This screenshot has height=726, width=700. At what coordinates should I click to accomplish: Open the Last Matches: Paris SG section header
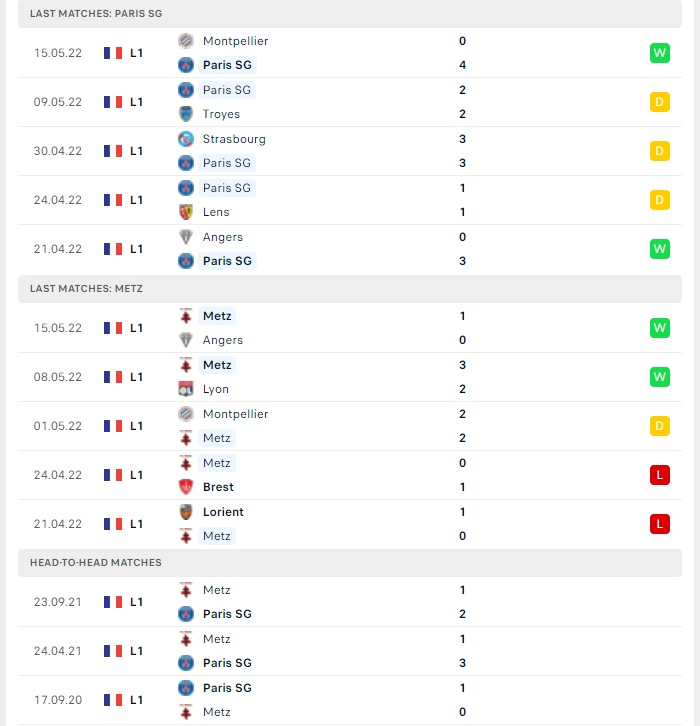coord(350,14)
